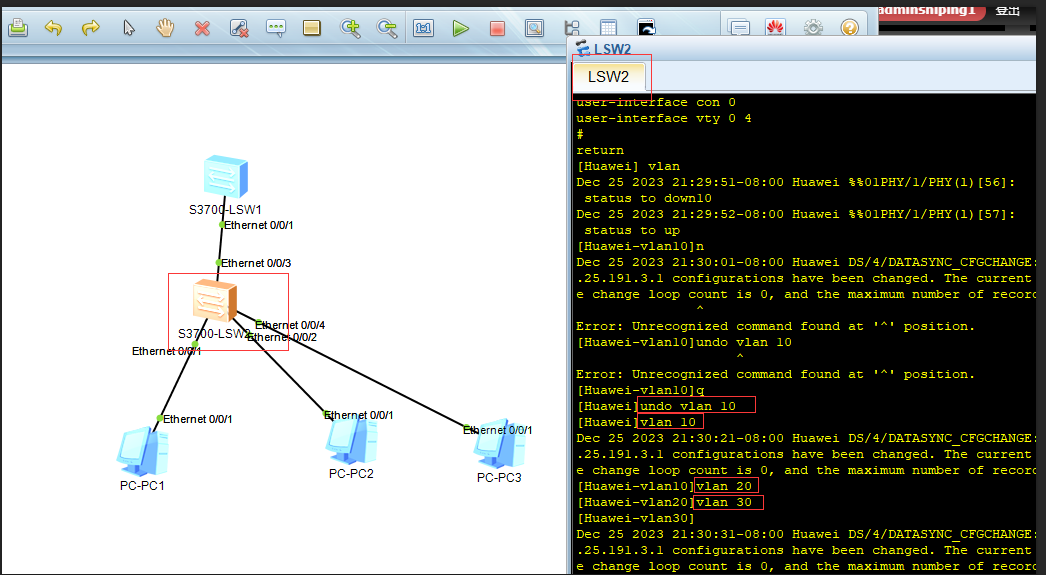Add a text note with the speech-bubble tool

(x=276, y=28)
